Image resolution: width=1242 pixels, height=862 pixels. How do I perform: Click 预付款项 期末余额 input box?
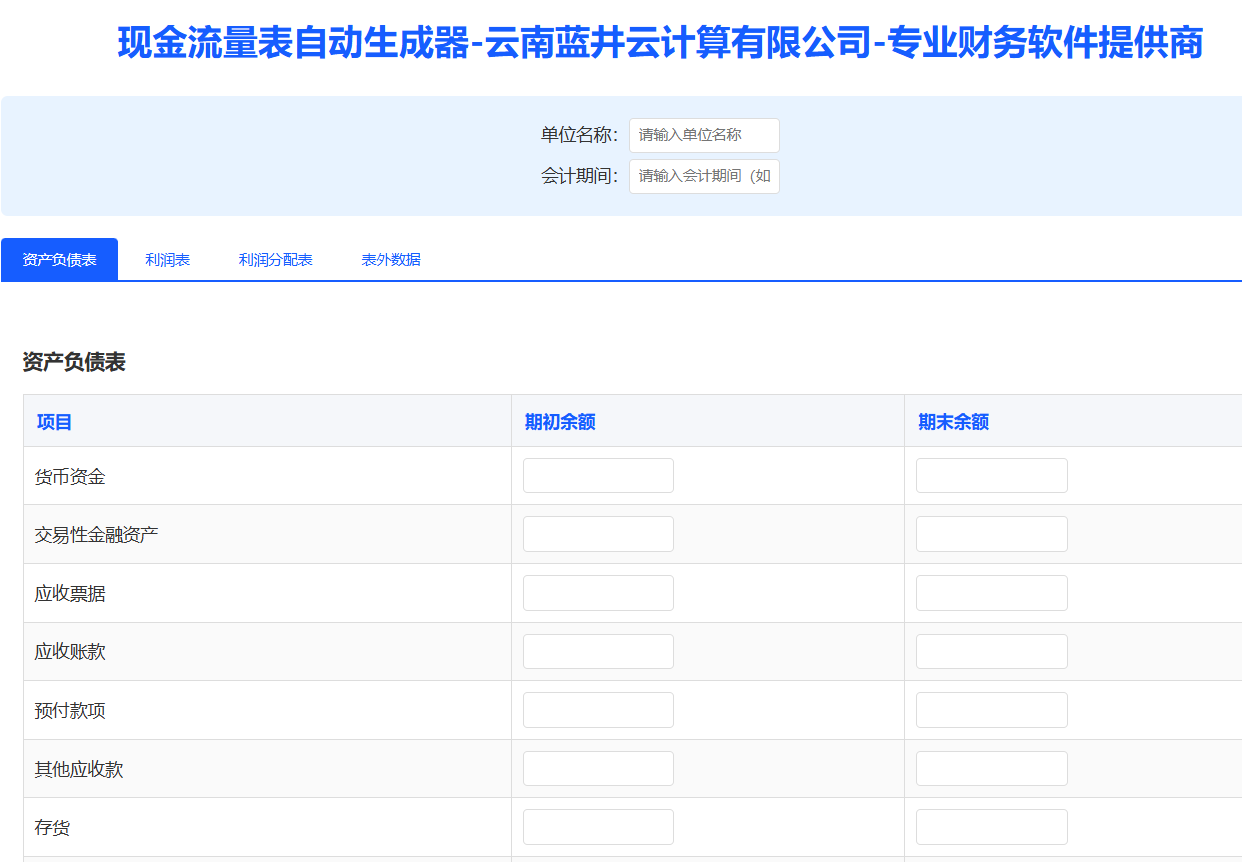[991, 710]
